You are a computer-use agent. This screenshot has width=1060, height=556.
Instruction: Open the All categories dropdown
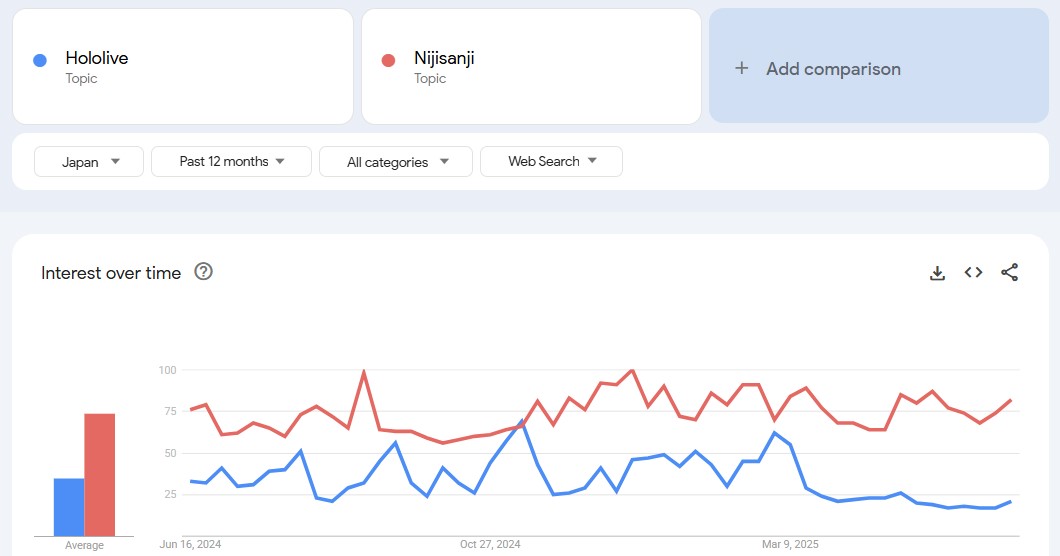point(395,162)
